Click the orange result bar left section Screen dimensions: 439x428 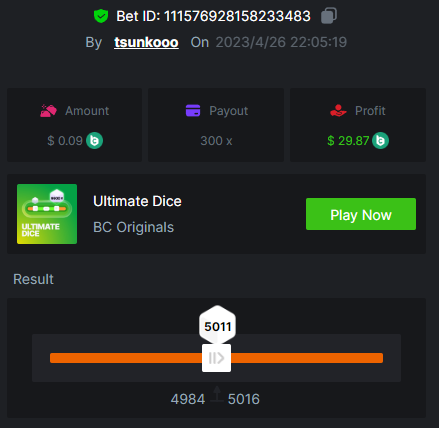click(x=126, y=358)
